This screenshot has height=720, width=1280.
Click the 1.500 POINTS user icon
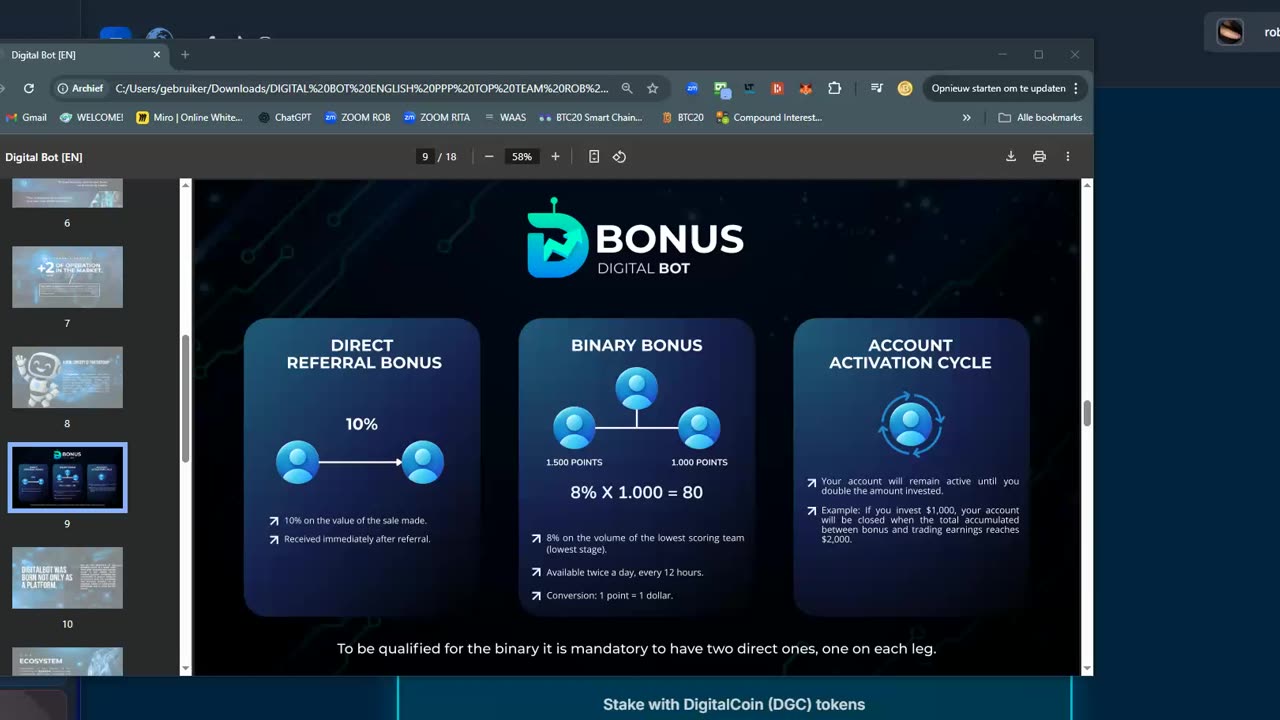[574, 427]
